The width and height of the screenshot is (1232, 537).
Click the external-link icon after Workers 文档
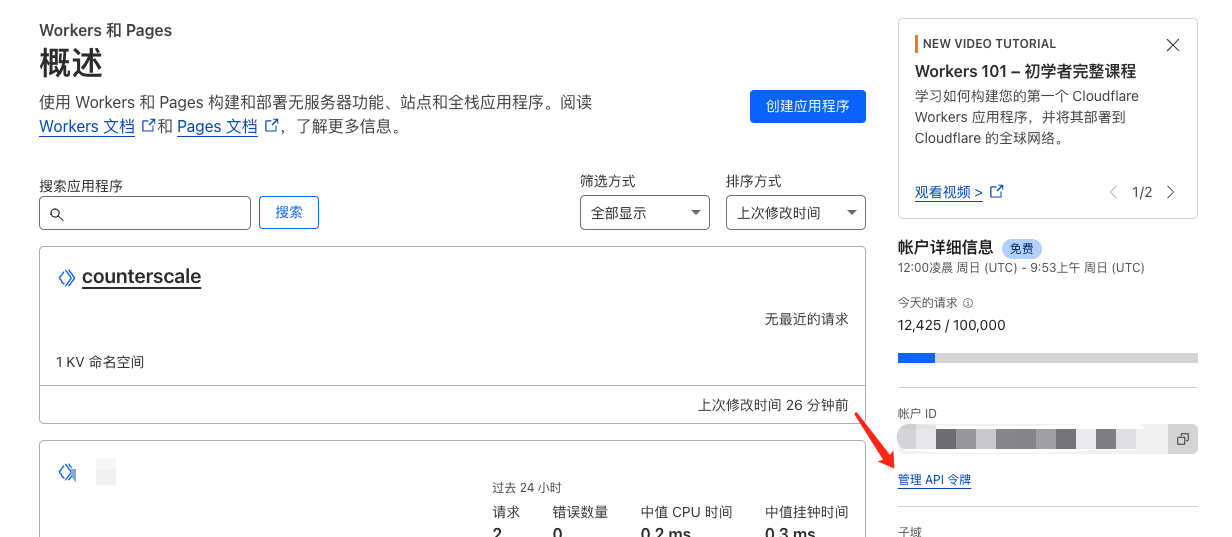(x=149, y=126)
